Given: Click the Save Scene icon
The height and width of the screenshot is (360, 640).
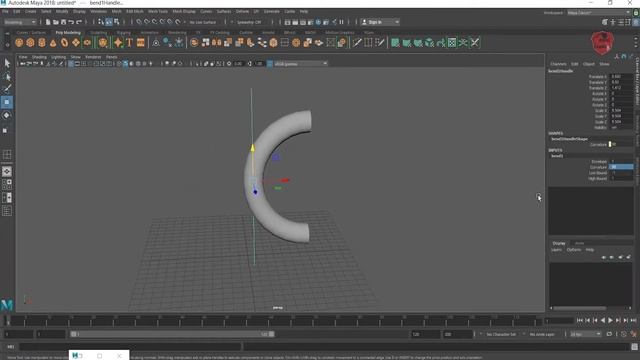Looking at the screenshot, I should click(x=63, y=22).
